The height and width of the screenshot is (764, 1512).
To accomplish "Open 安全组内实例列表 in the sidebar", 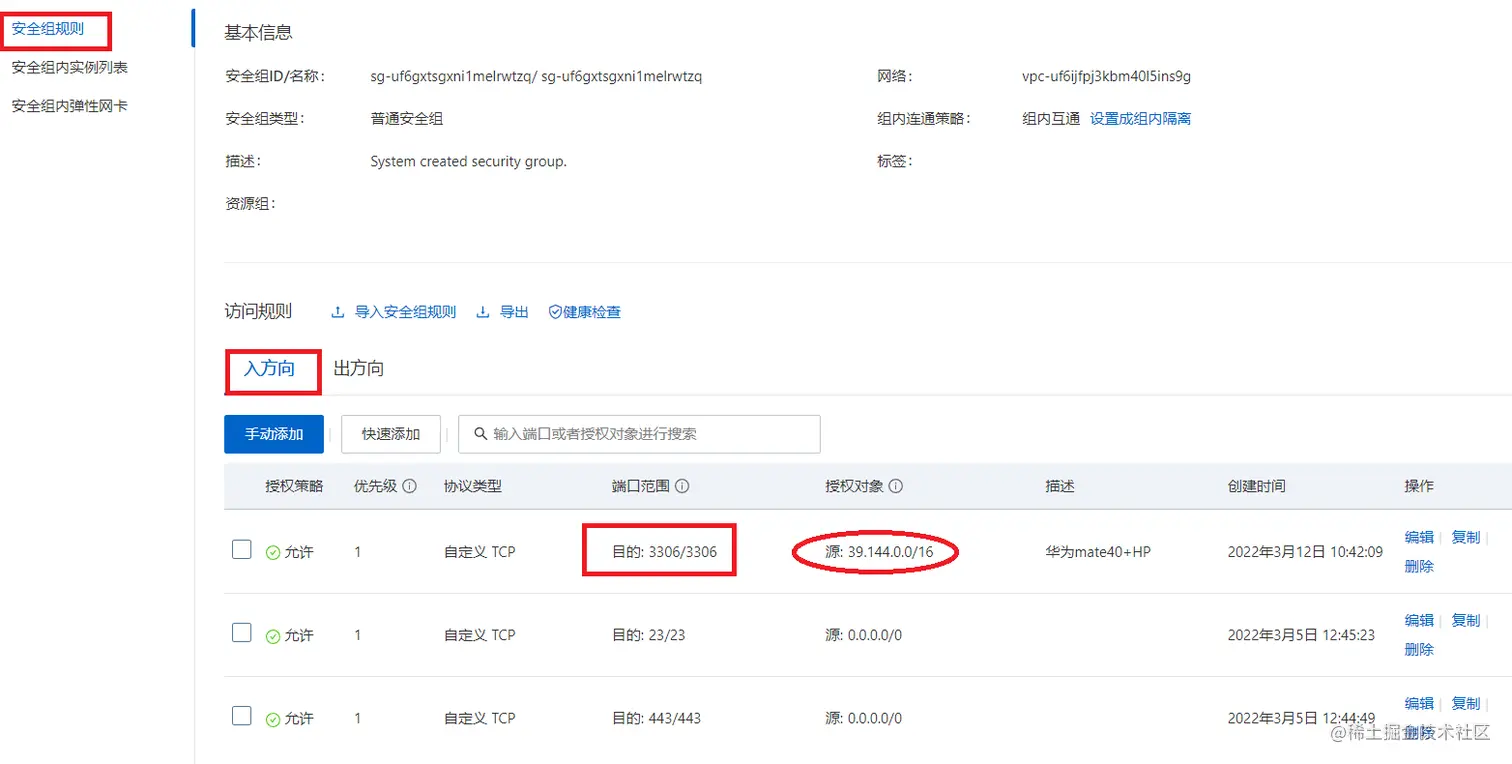I will coord(70,68).
